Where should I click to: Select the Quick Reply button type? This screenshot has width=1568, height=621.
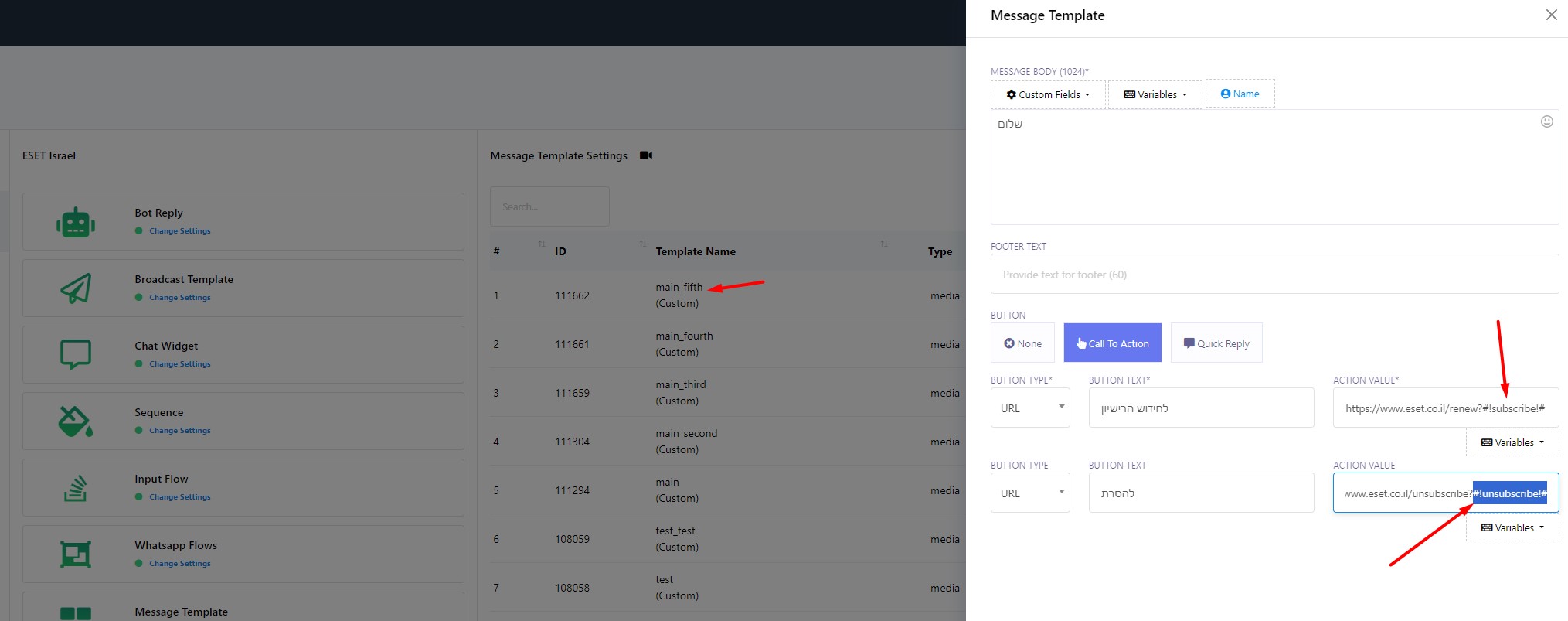tap(1216, 343)
